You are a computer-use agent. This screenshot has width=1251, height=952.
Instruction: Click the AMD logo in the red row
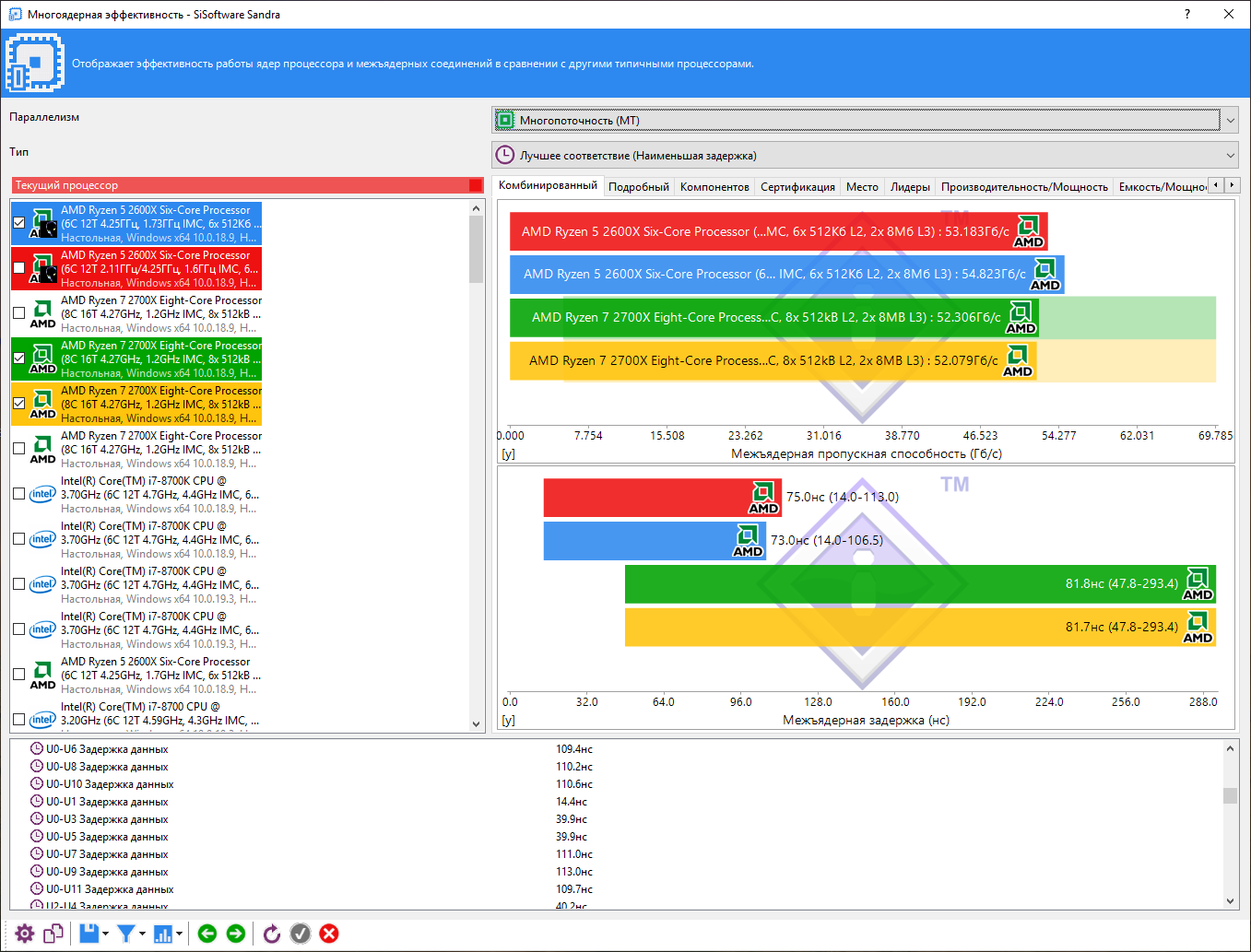43,268
